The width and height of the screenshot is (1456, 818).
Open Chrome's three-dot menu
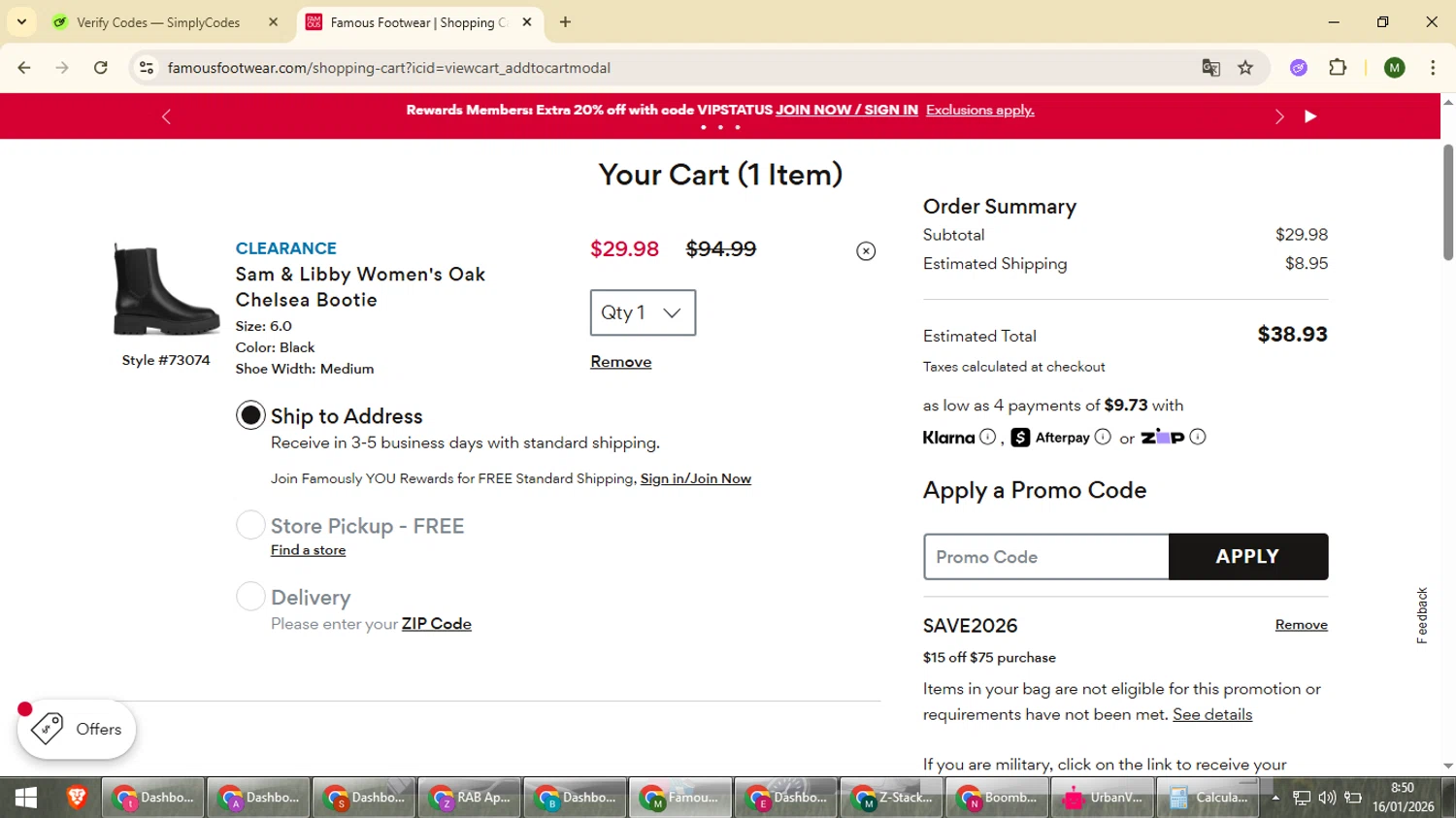pos(1433,68)
